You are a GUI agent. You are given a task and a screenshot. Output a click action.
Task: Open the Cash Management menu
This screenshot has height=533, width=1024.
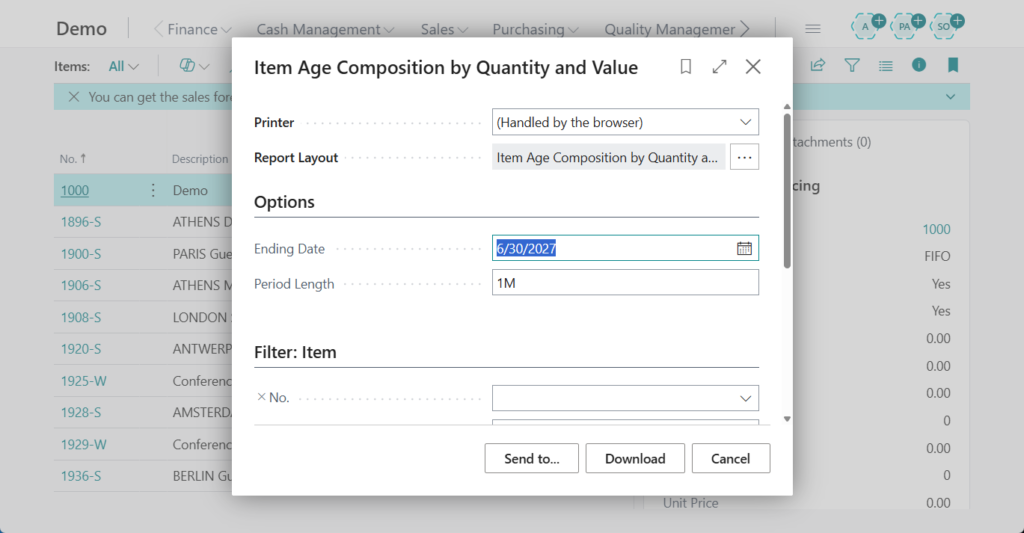click(x=325, y=29)
